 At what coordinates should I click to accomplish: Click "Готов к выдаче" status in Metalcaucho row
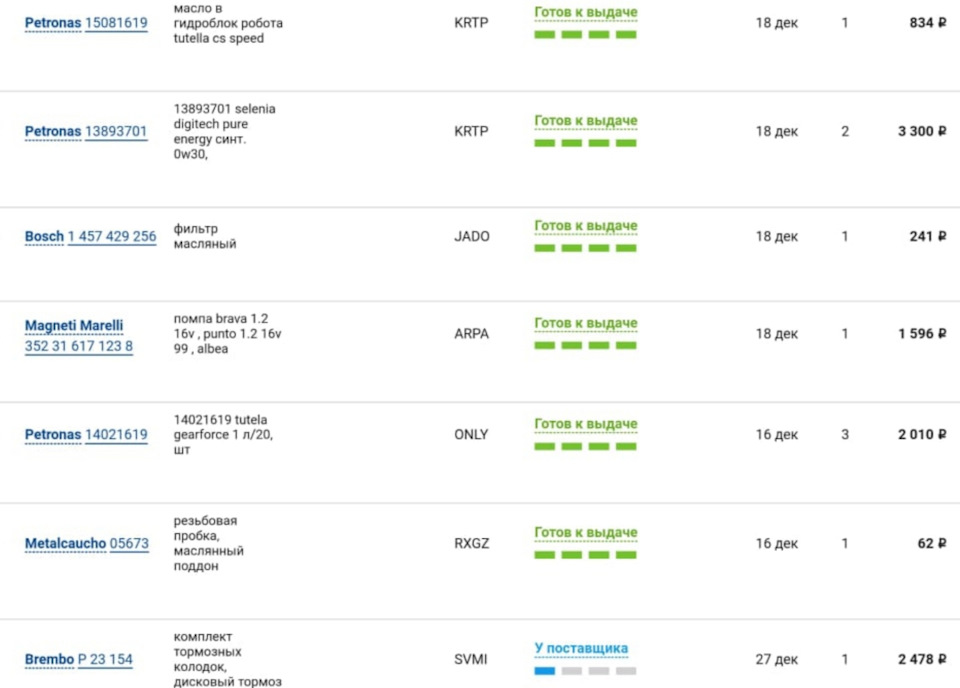(x=585, y=533)
